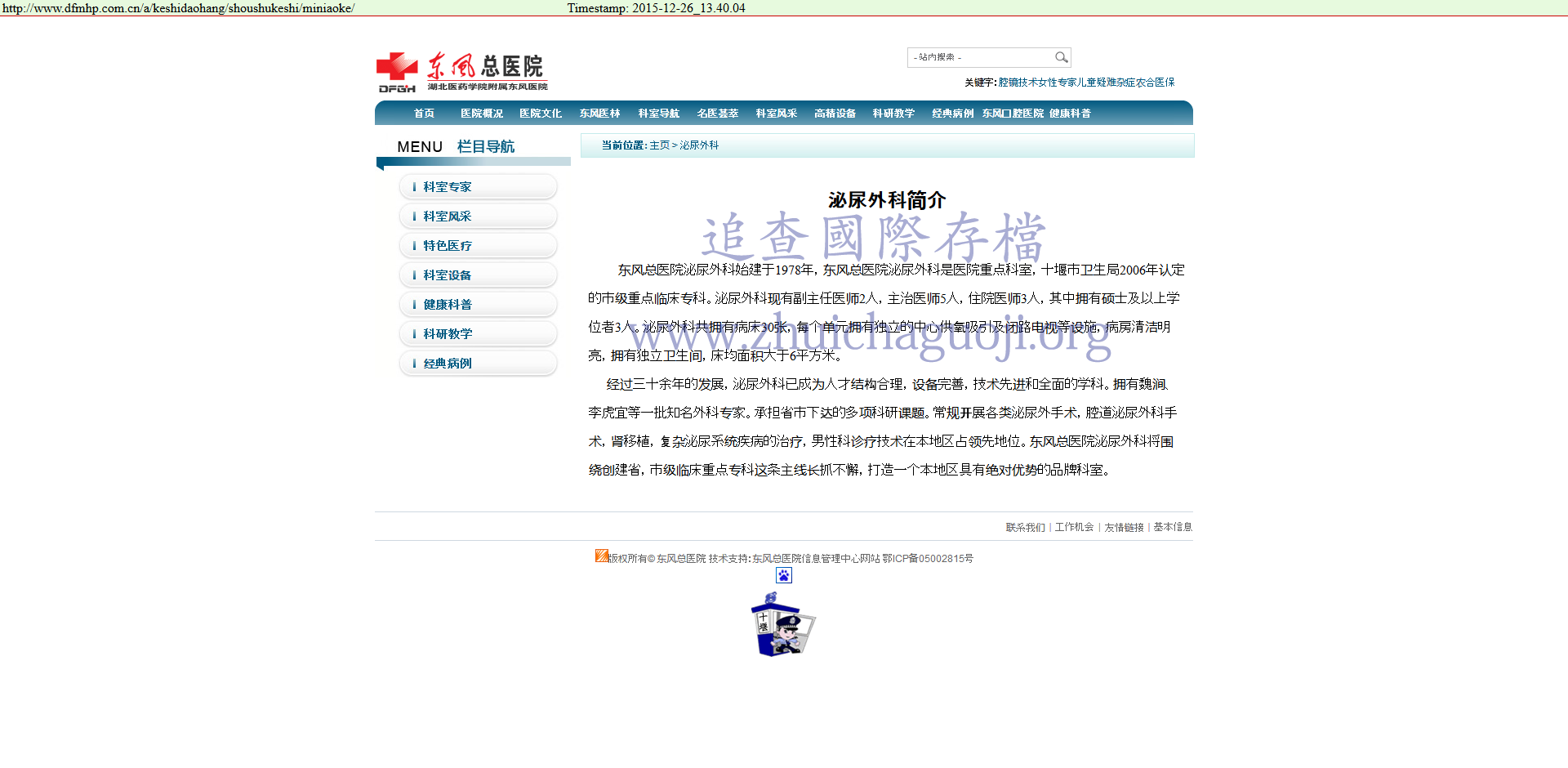Open the 联系我们 footer link

1025,528
